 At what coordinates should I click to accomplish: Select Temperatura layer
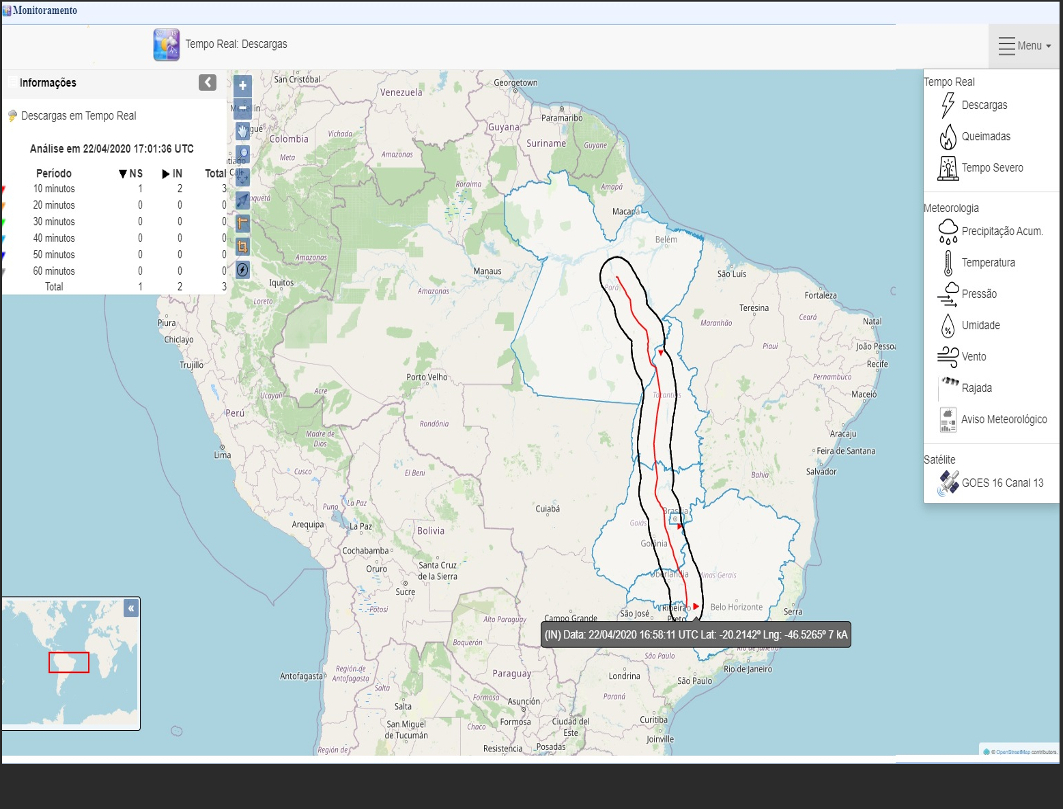(988, 262)
